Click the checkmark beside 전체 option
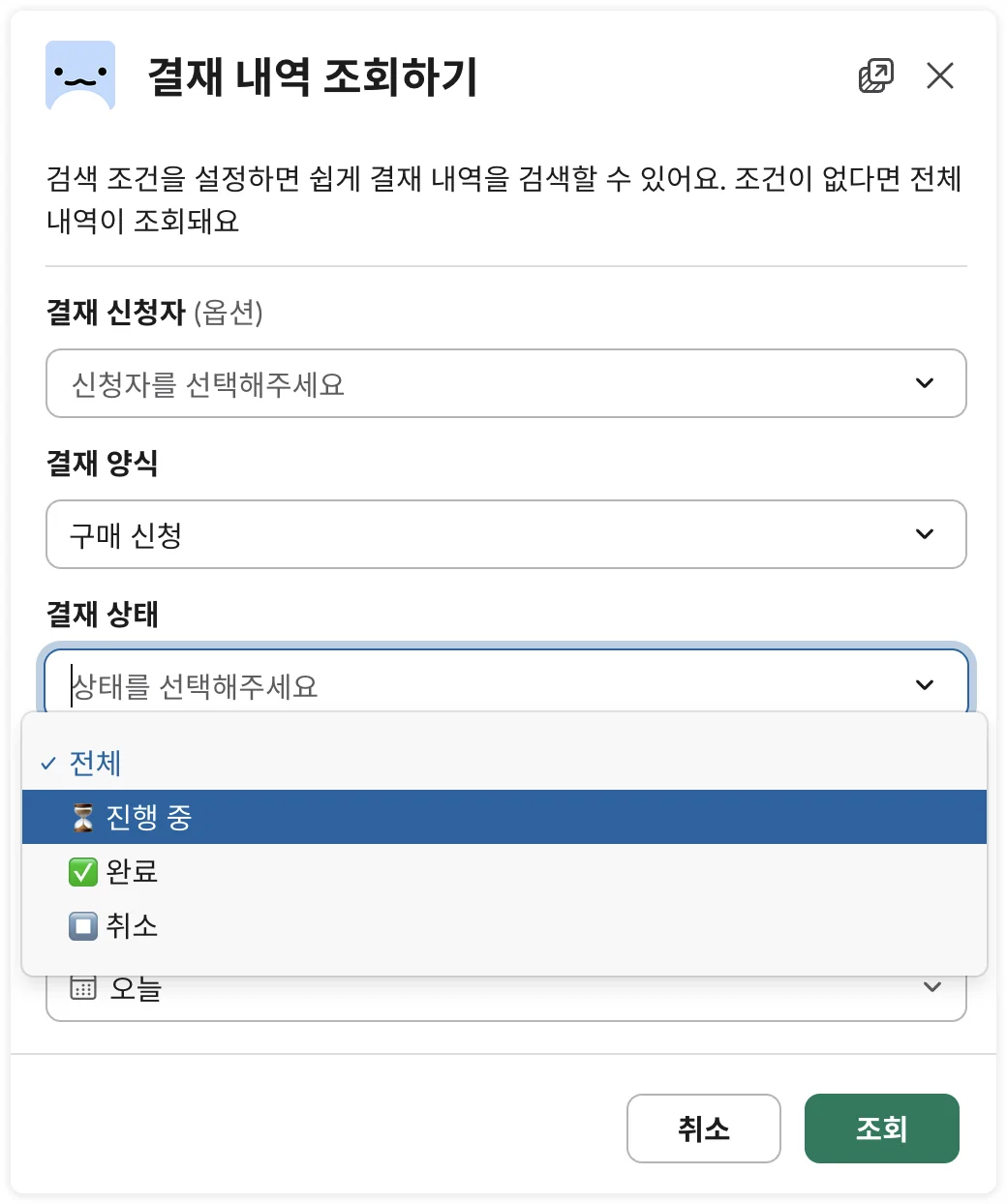 [x=48, y=764]
